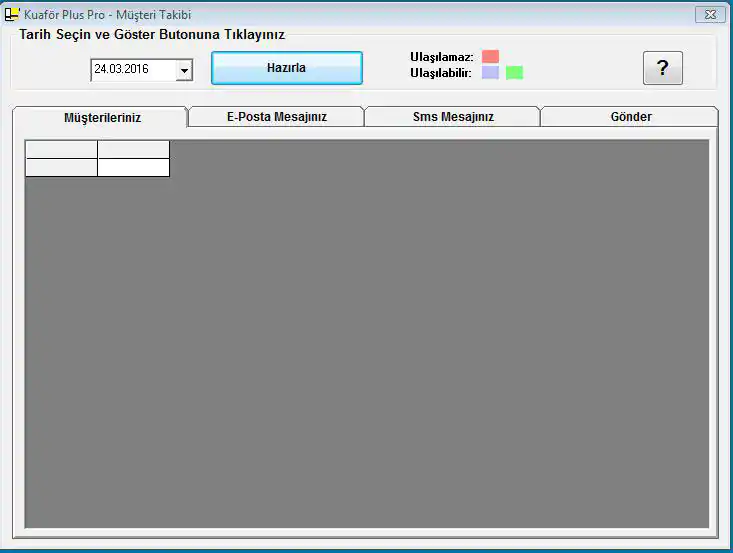Click the red Ulaşılamaz color swatch
733x553 pixels.
tap(490, 56)
